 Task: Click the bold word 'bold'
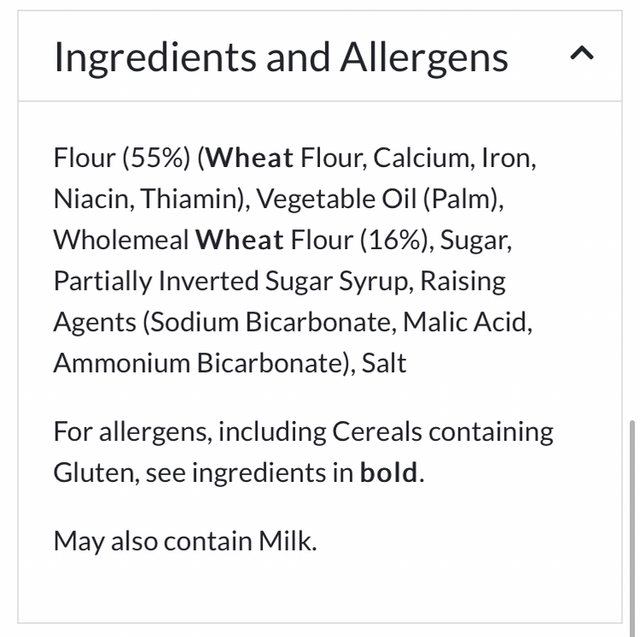point(388,472)
